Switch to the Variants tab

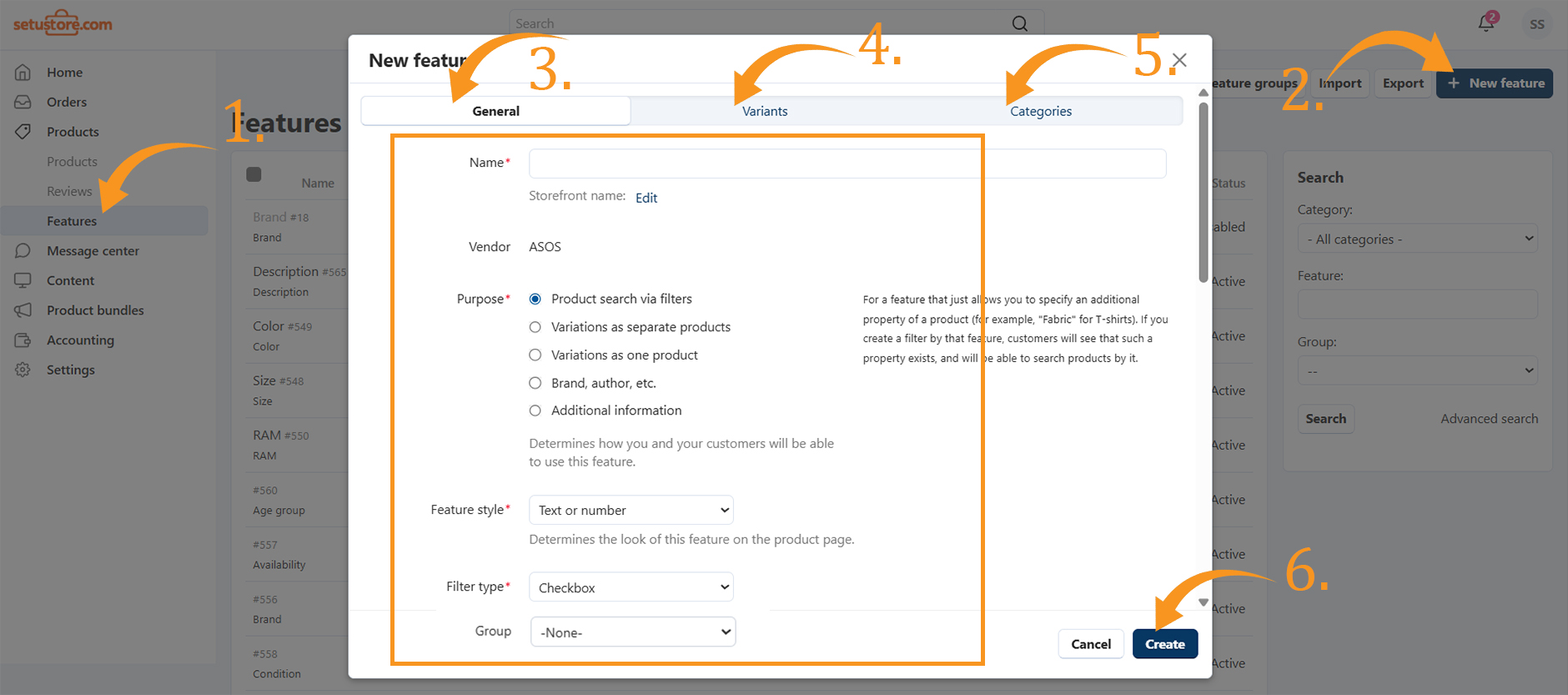[x=765, y=111]
